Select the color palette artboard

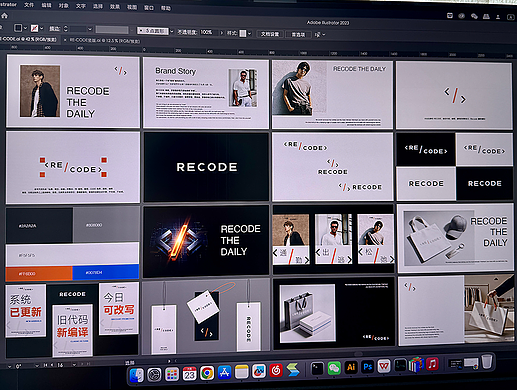[x=72, y=244]
